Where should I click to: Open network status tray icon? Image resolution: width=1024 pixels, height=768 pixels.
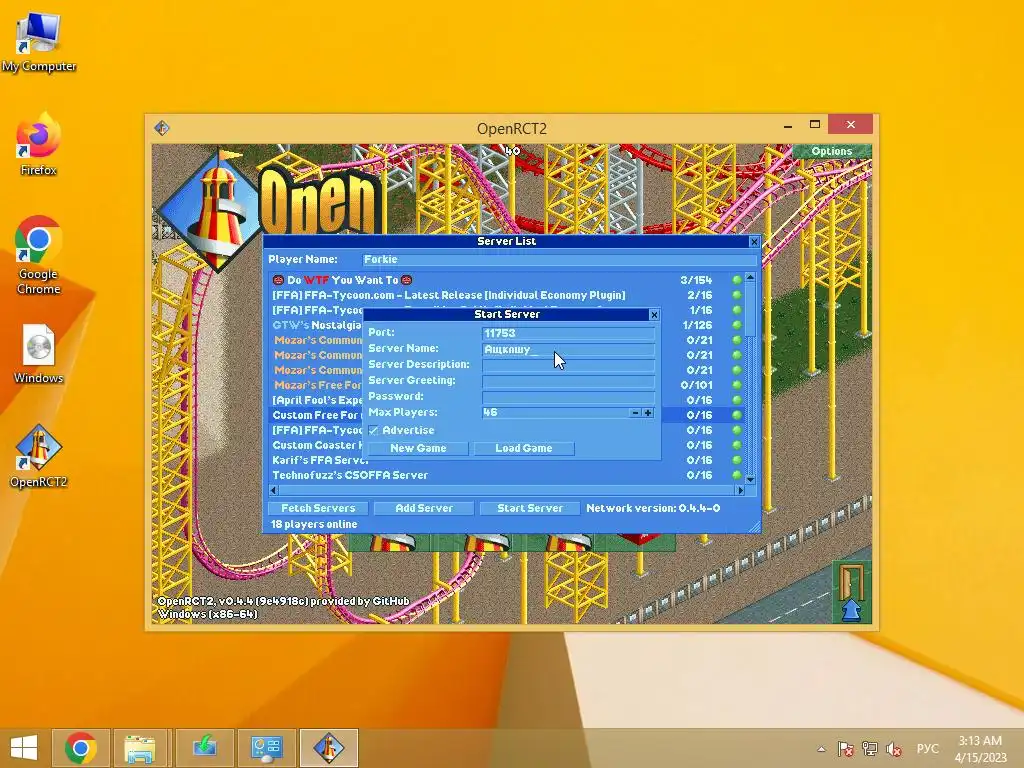point(870,749)
